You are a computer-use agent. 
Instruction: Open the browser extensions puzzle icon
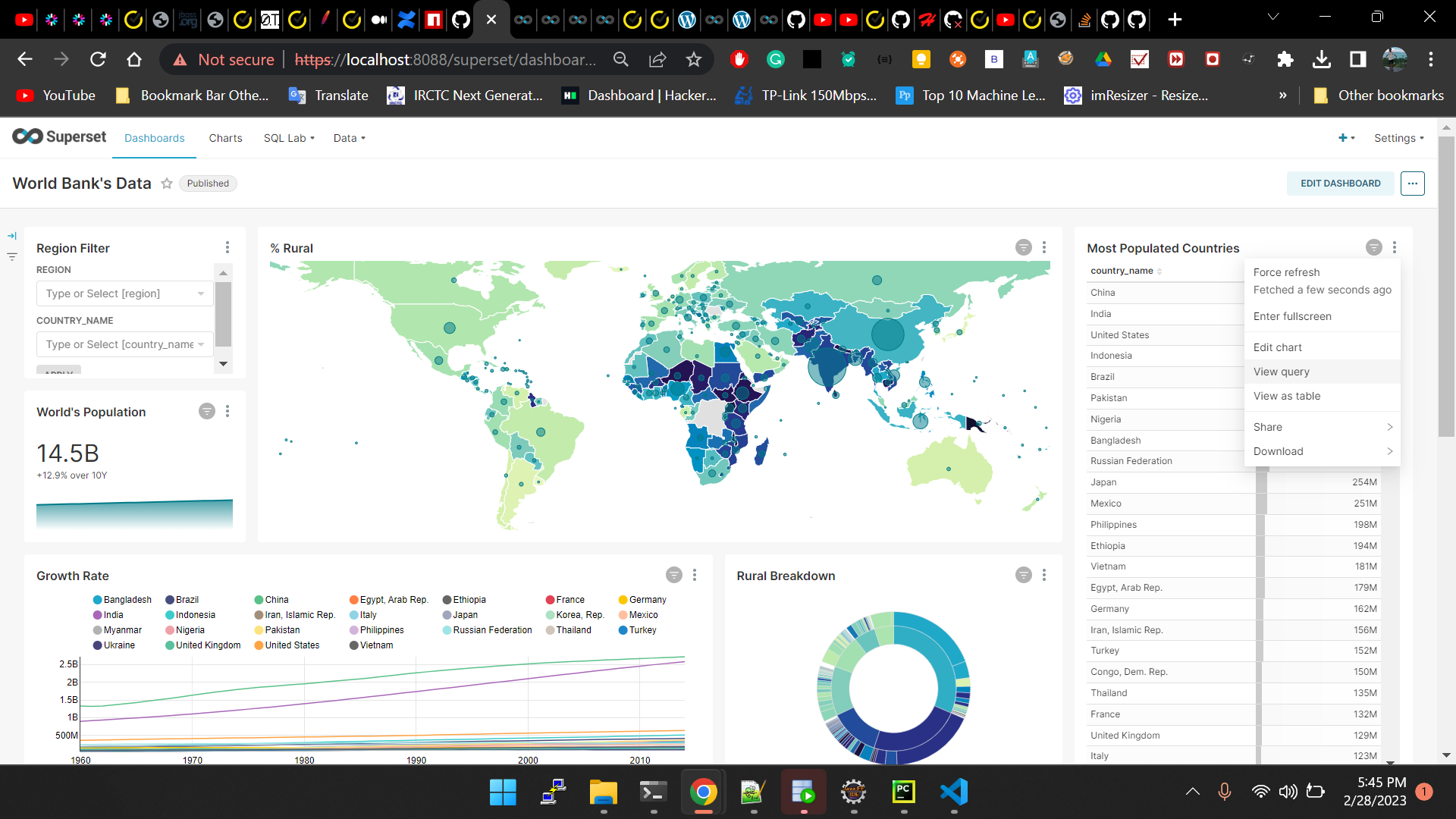(x=1285, y=59)
